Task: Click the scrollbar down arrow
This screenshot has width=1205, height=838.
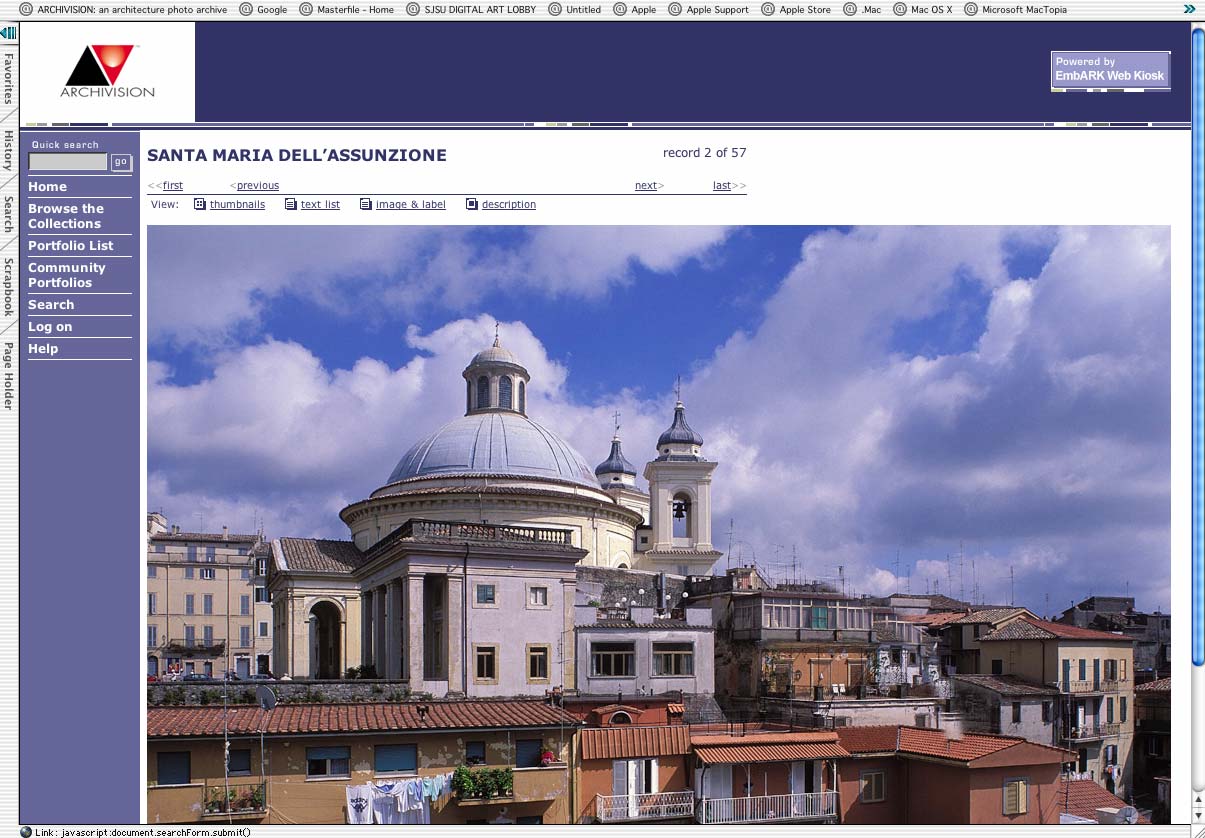Action: coord(1198,816)
